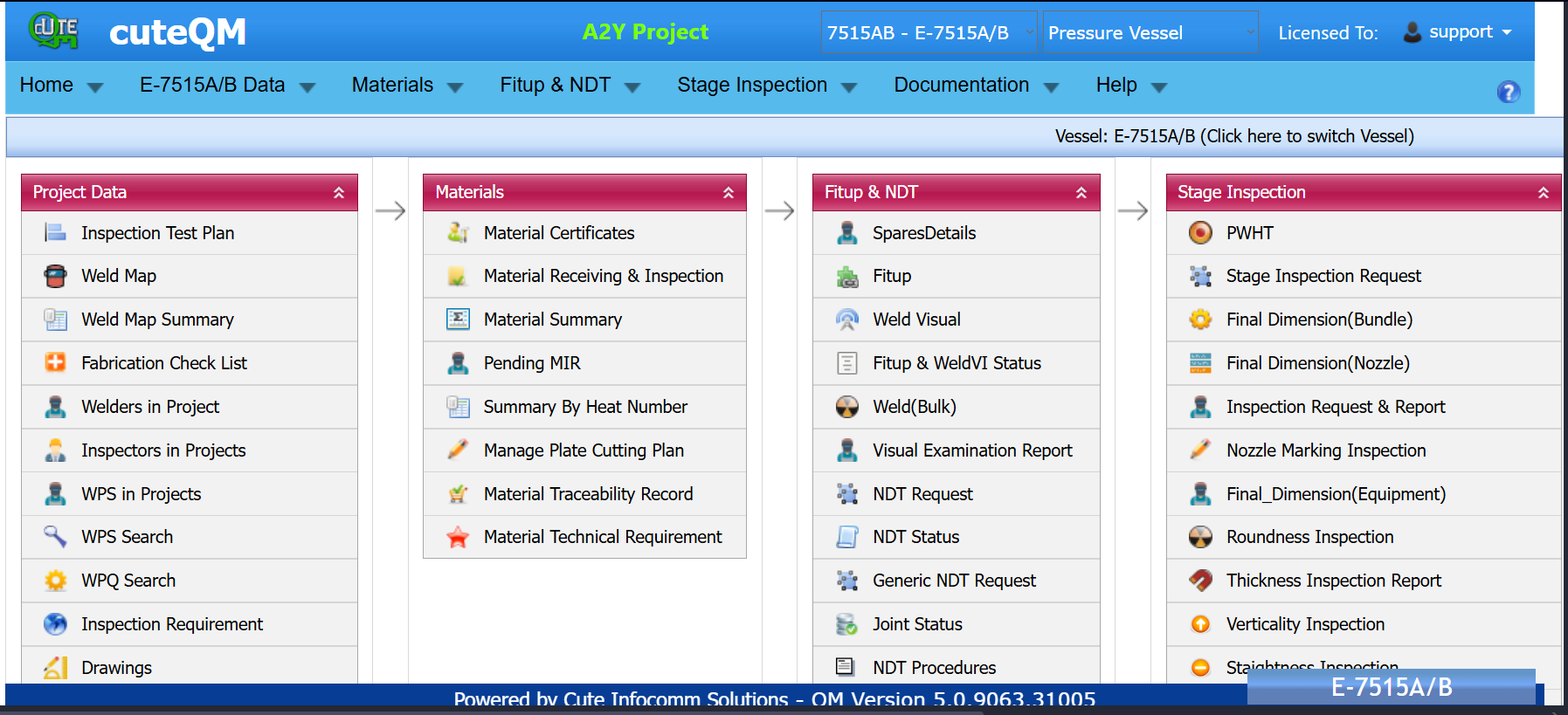Click the Weld Map helmet icon
1568x715 pixels.
(55, 277)
